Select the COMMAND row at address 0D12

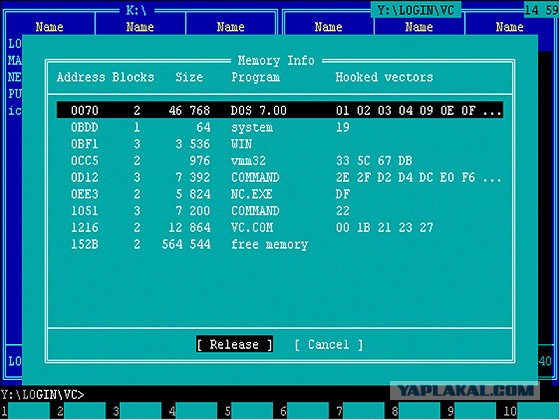[280, 178]
